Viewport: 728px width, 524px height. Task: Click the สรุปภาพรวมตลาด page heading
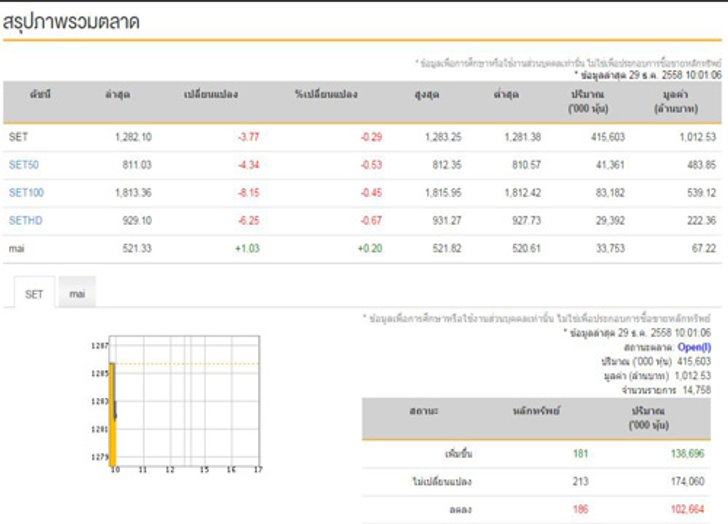point(71,22)
